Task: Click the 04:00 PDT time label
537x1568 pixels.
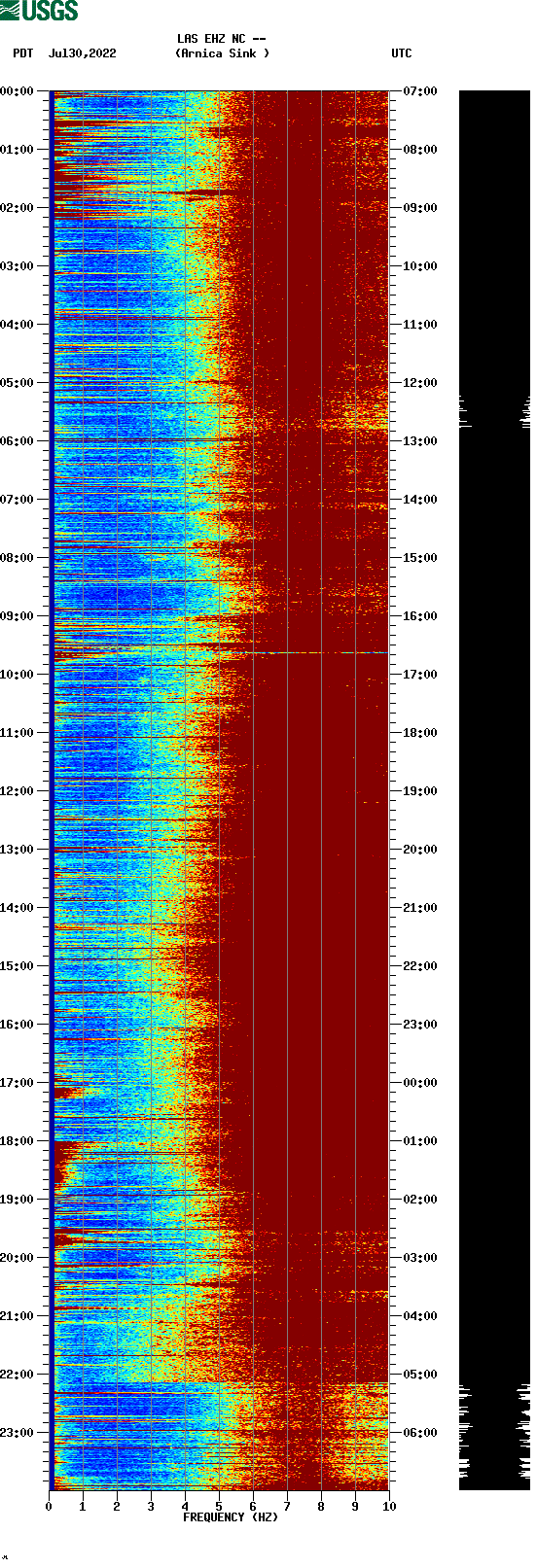Action: (x=17, y=325)
